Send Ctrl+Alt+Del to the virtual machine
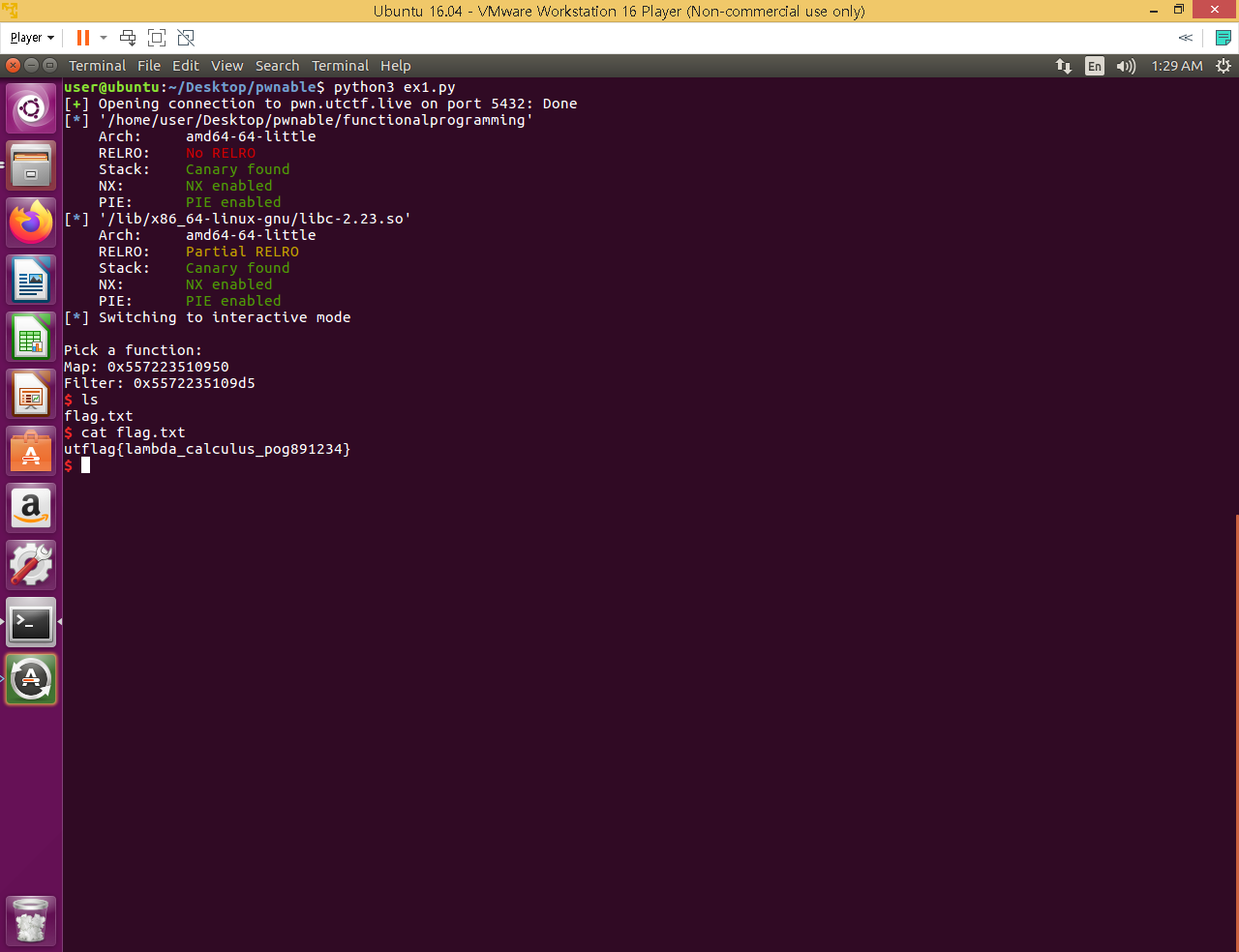 [x=128, y=38]
